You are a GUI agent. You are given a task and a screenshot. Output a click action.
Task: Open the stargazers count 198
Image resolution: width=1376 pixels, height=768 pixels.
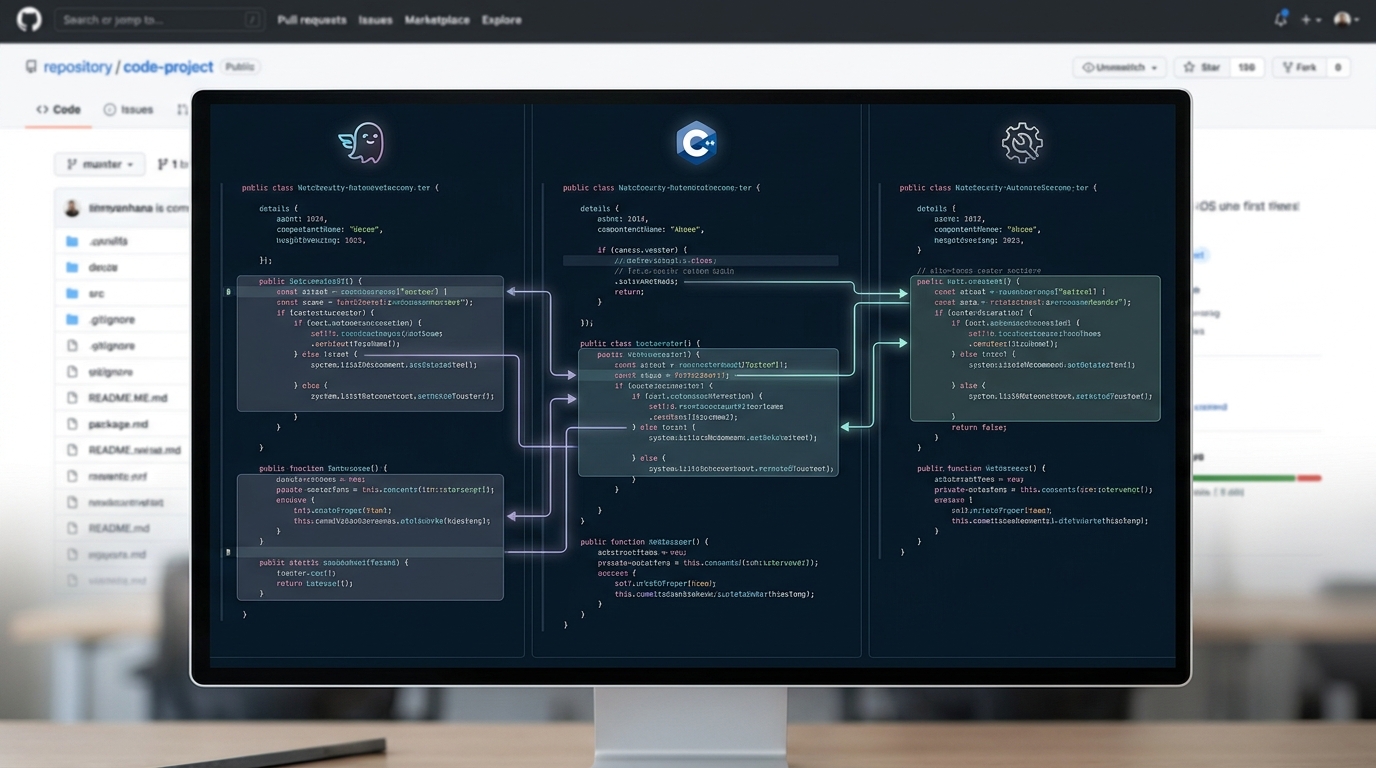click(x=1246, y=67)
